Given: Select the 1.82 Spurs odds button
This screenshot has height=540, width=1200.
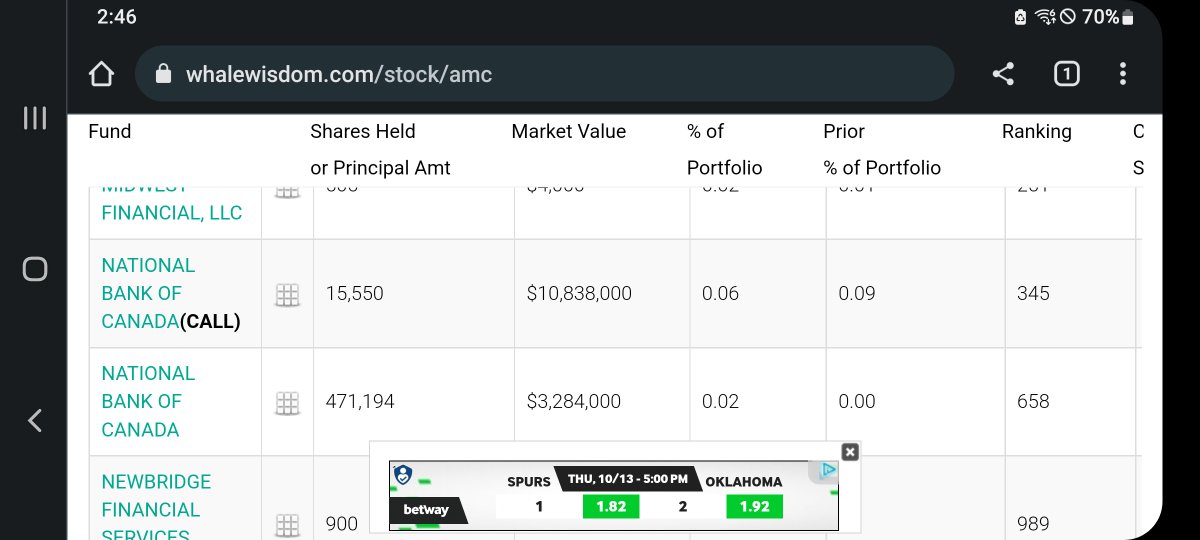Looking at the screenshot, I should [611, 507].
